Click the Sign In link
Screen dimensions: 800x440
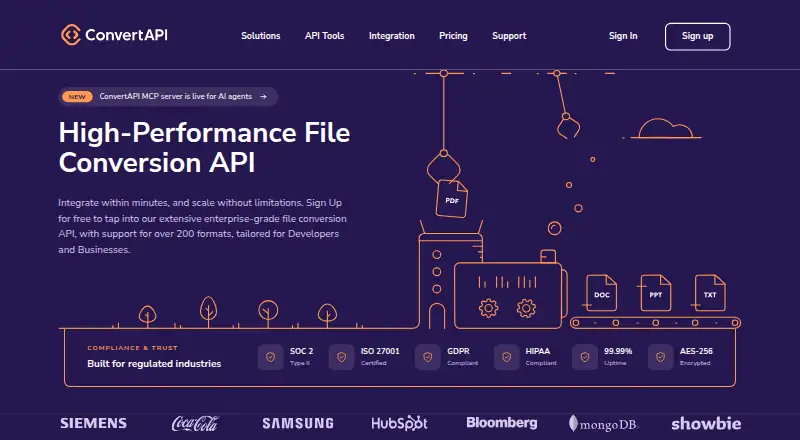point(623,36)
